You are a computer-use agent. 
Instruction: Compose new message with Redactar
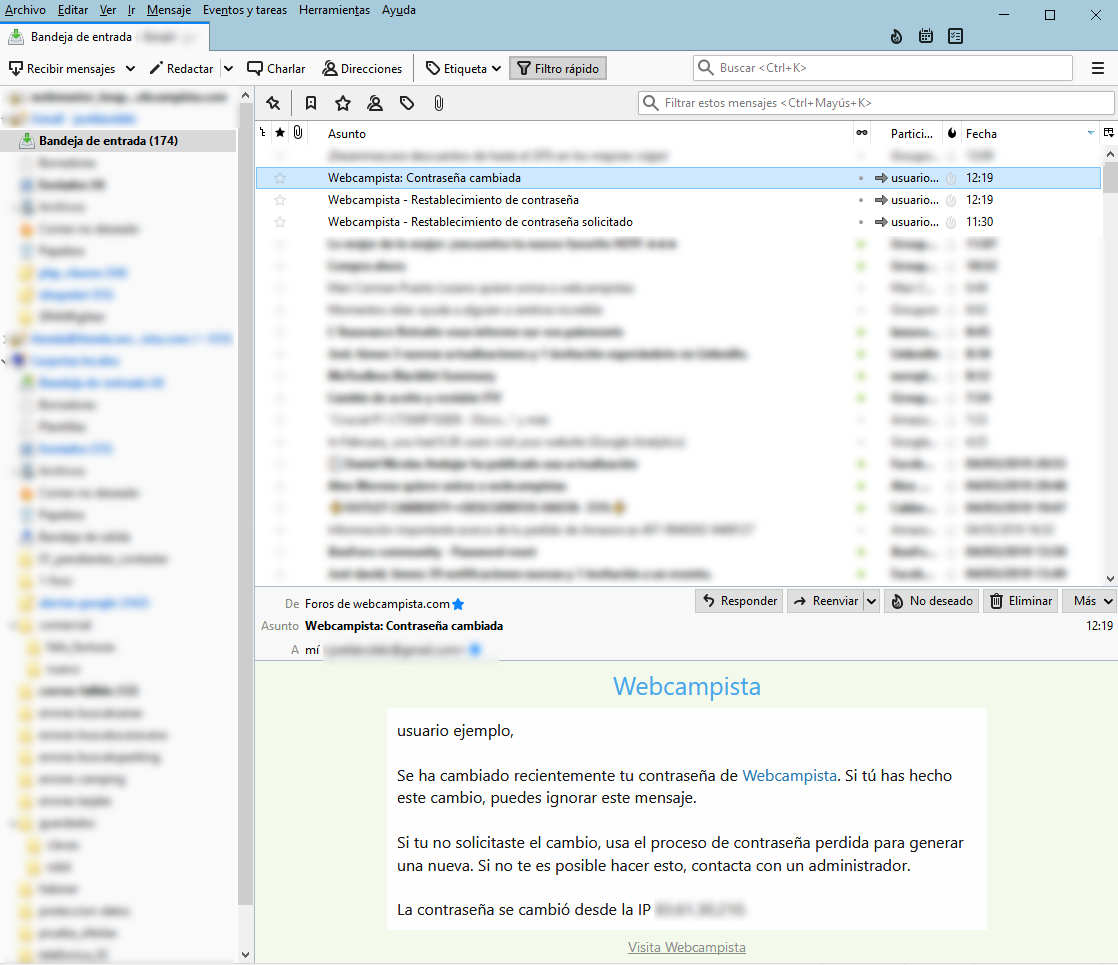coord(182,68)
